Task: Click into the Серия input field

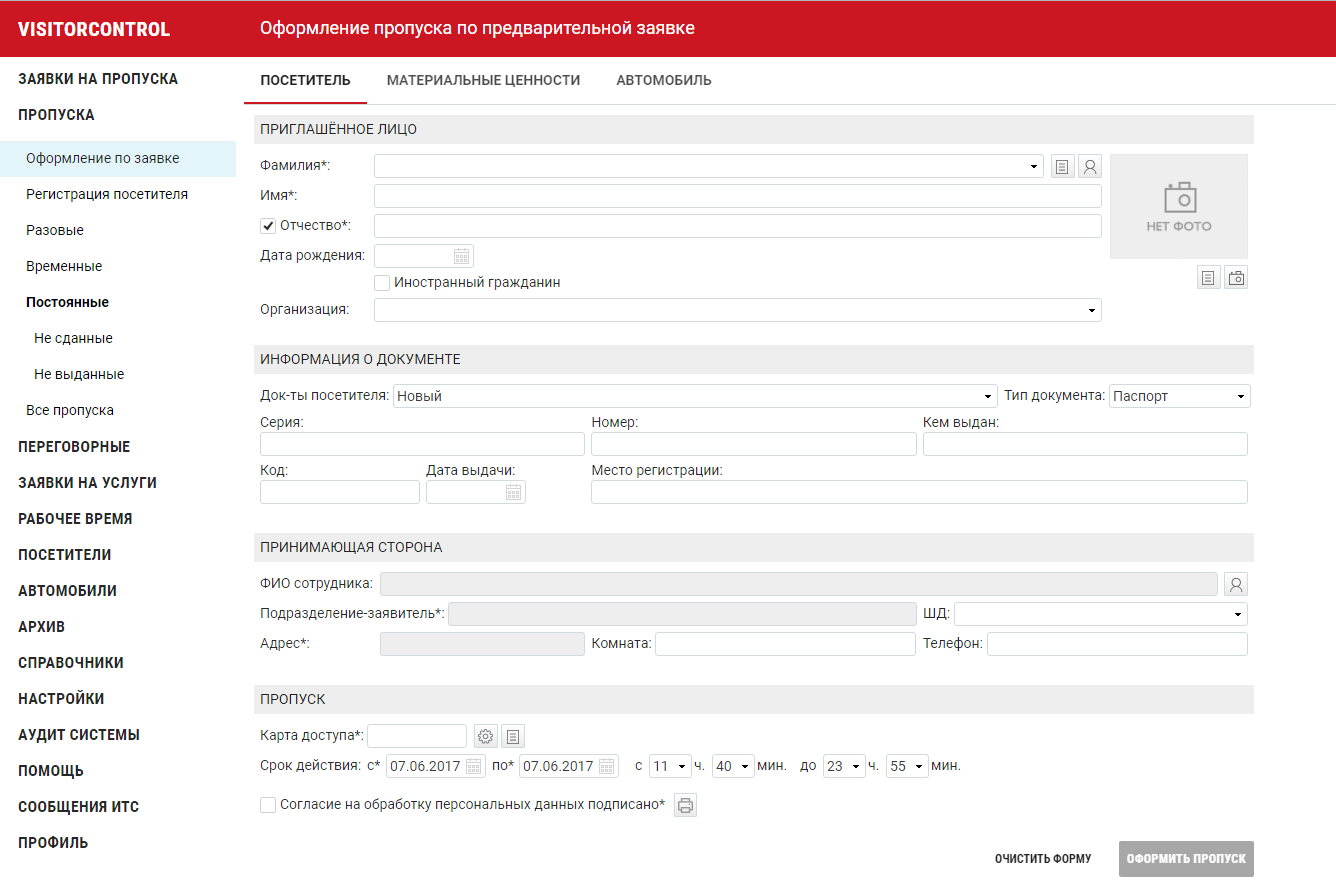Action: (422, 444)
